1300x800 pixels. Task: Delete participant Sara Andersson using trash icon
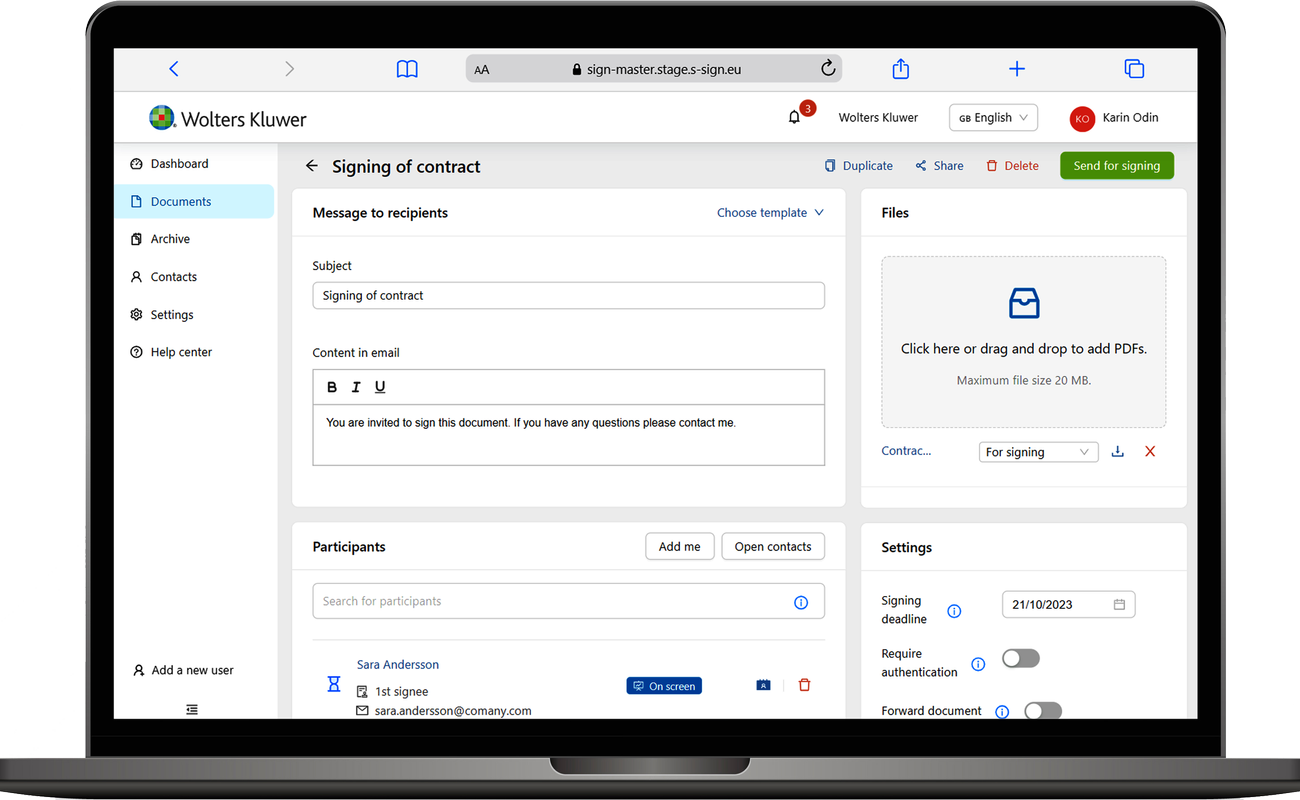[x=804, y=685]
